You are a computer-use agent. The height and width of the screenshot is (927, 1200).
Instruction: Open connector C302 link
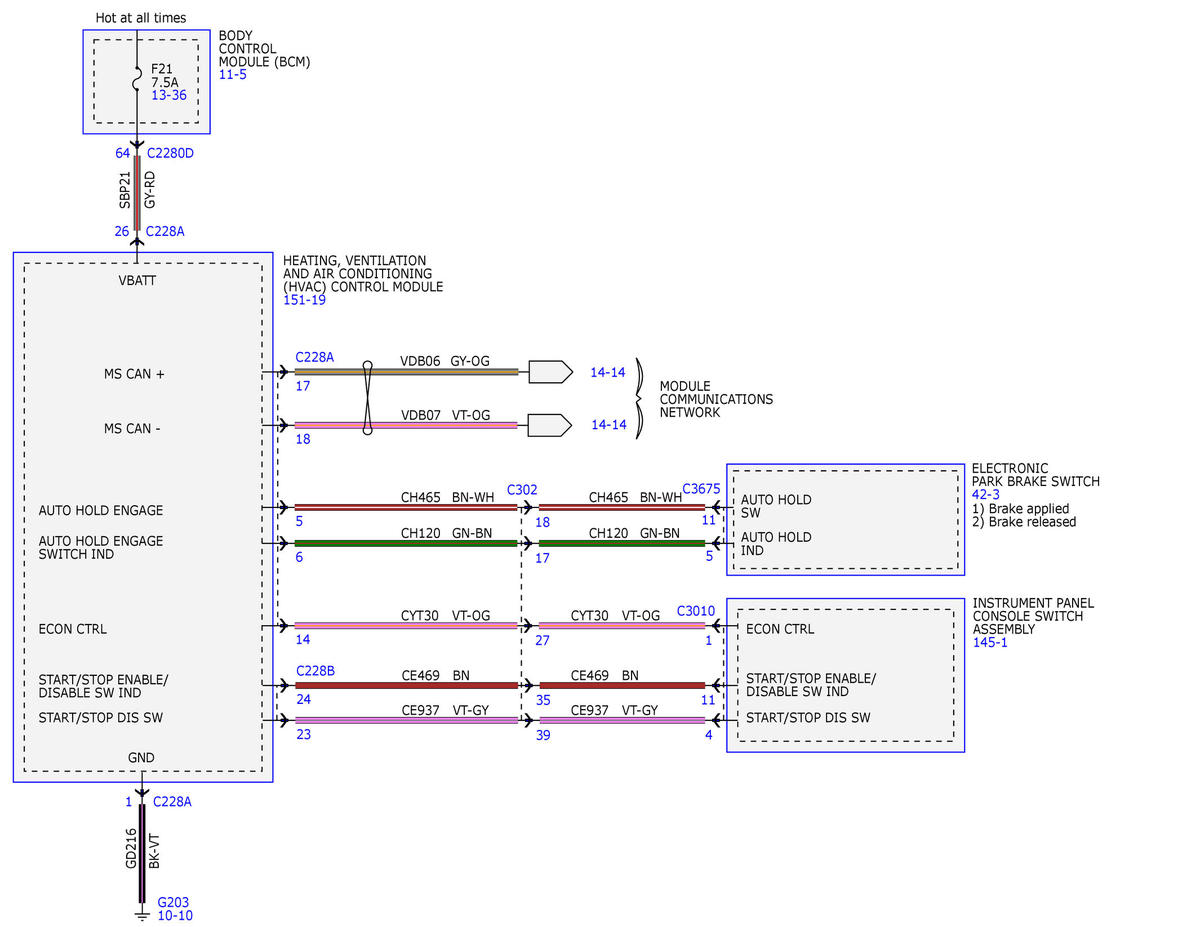(522, 490)
